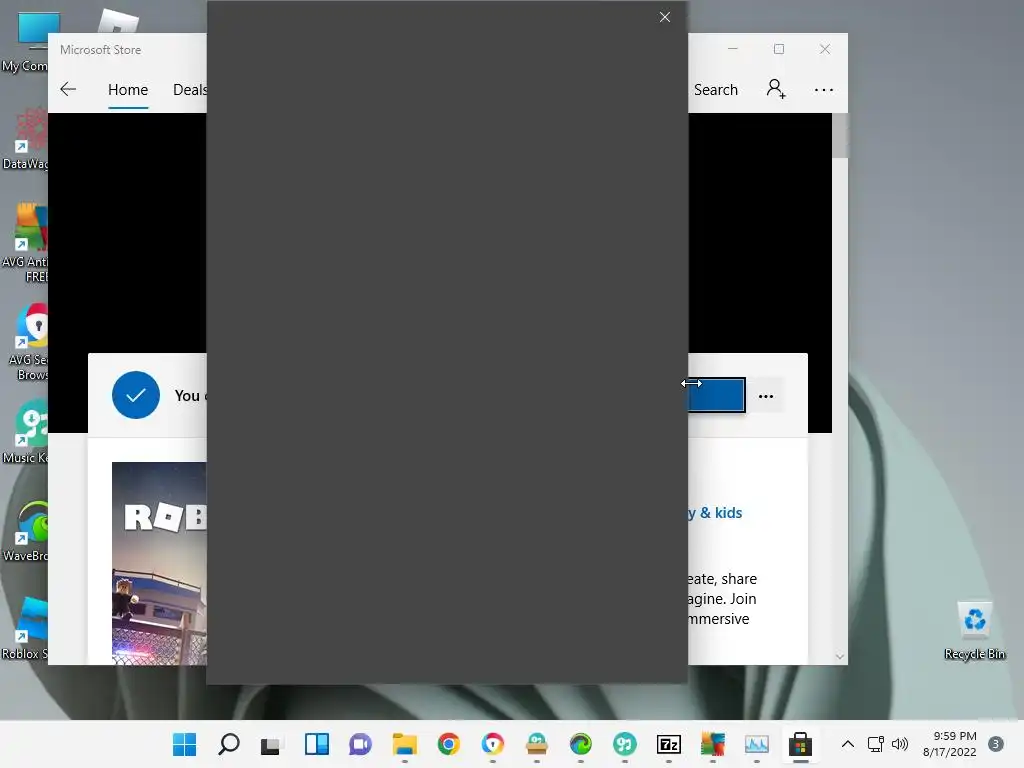Switch to the Home tab
The width and height of the screenshot is (1024, 768).
click(x=128, y=89)
